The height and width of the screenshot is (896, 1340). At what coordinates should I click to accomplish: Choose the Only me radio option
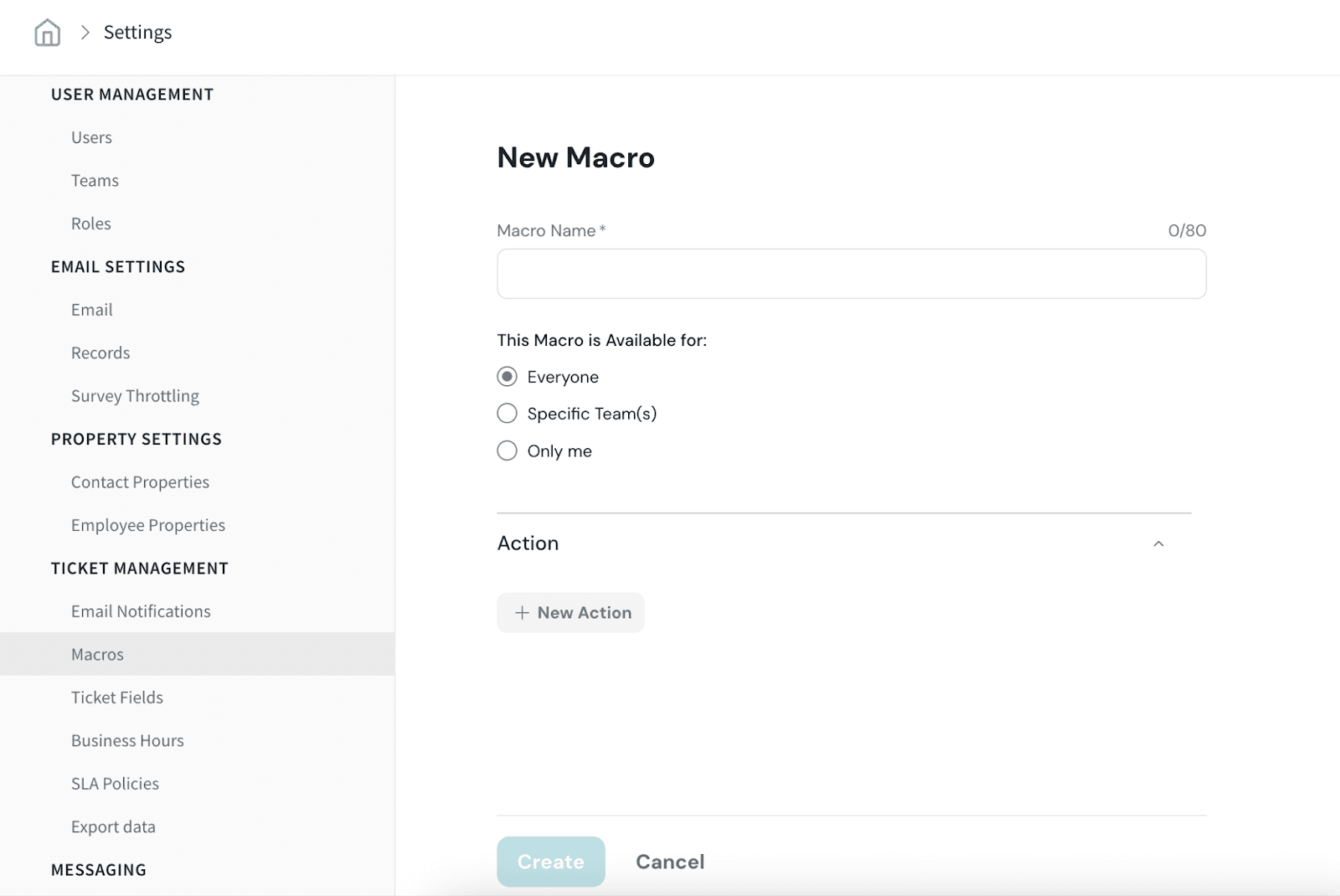pyautogui.click(x=507, y=451)
